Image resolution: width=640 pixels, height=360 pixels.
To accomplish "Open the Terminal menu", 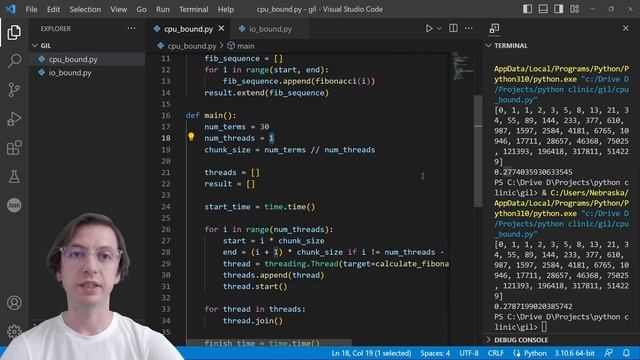I will pyautogui.click(x=193, y=9).
